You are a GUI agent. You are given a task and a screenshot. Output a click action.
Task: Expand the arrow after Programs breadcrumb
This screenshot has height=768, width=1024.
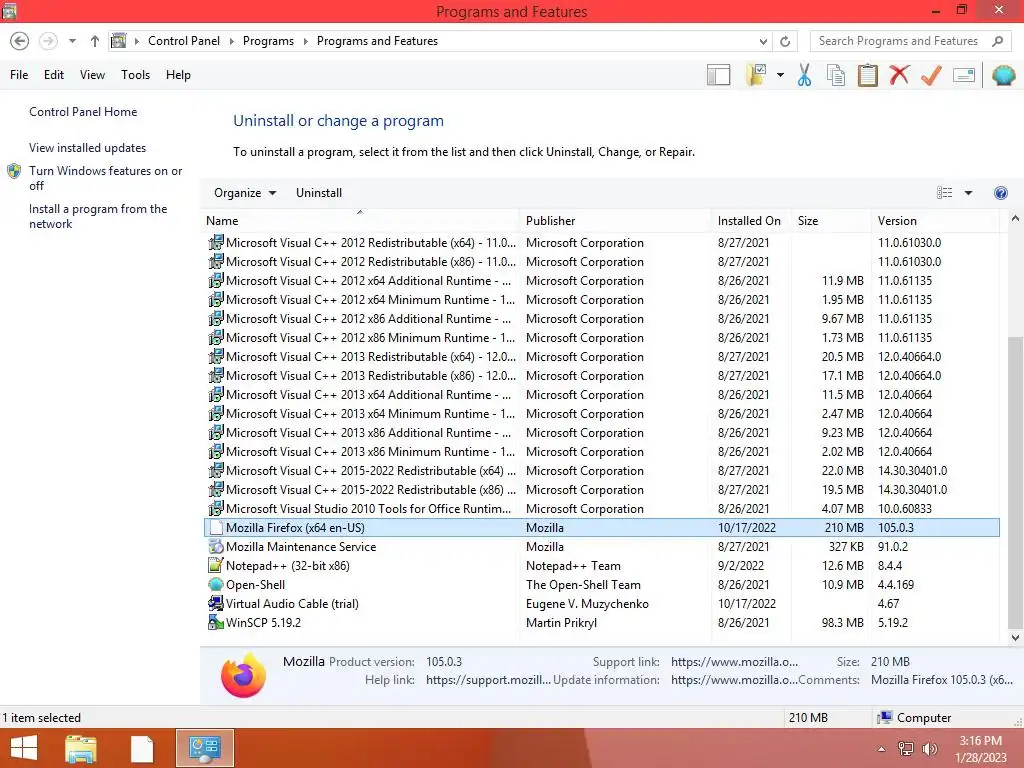(x=305, y=41)
